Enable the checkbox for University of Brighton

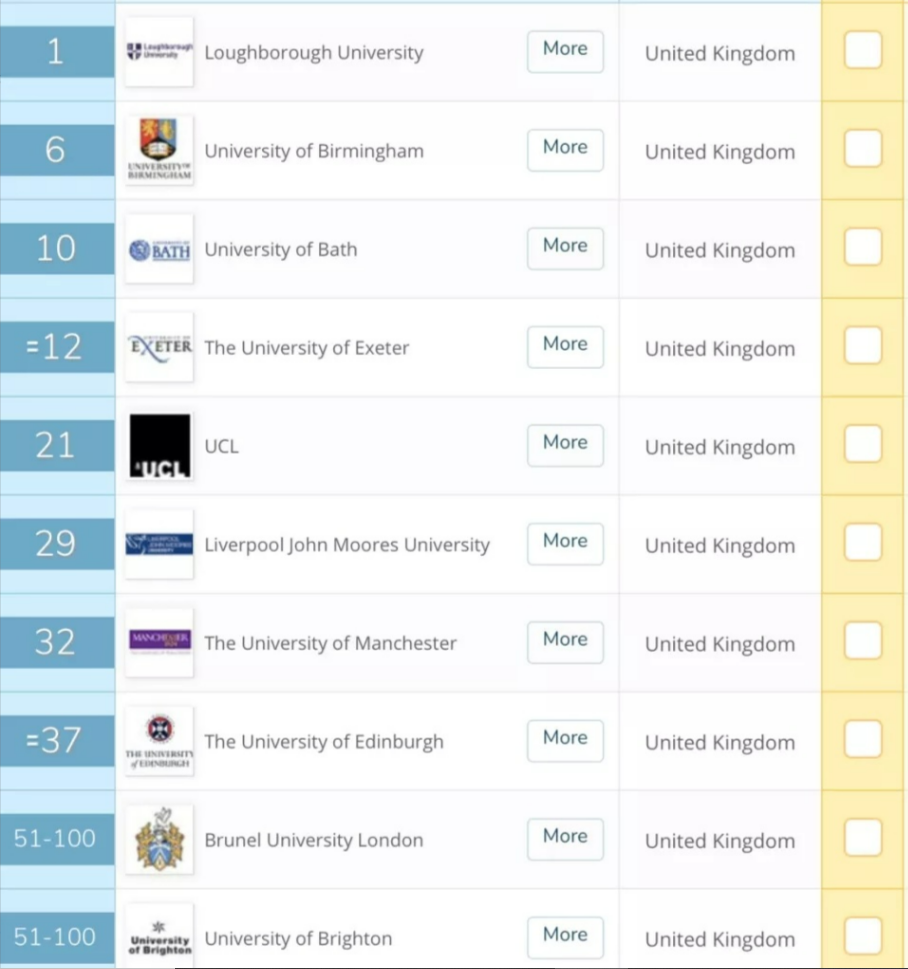[x=862, y=936]
